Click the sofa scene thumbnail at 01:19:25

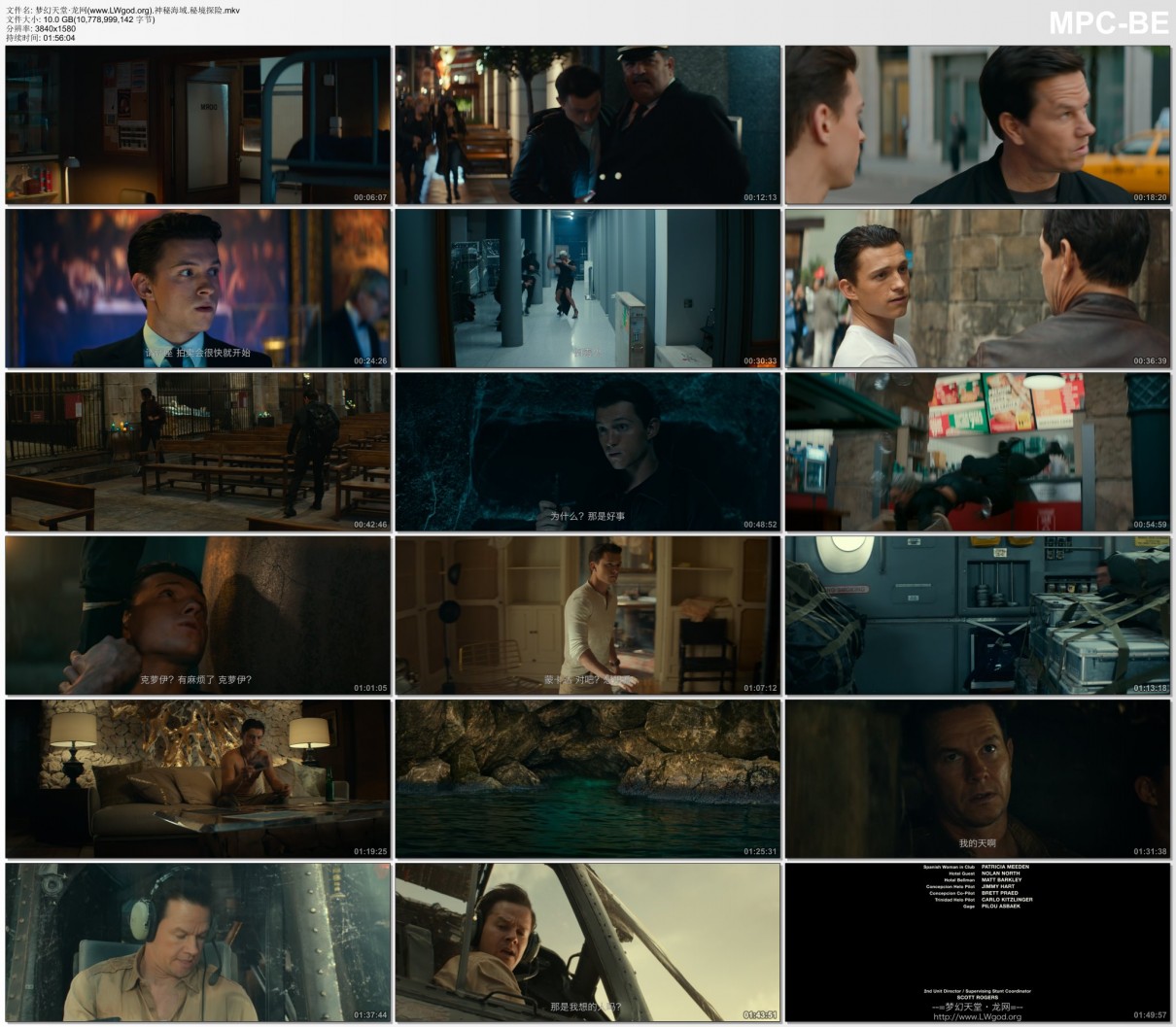pyautogui.click(x=197, y=778)
